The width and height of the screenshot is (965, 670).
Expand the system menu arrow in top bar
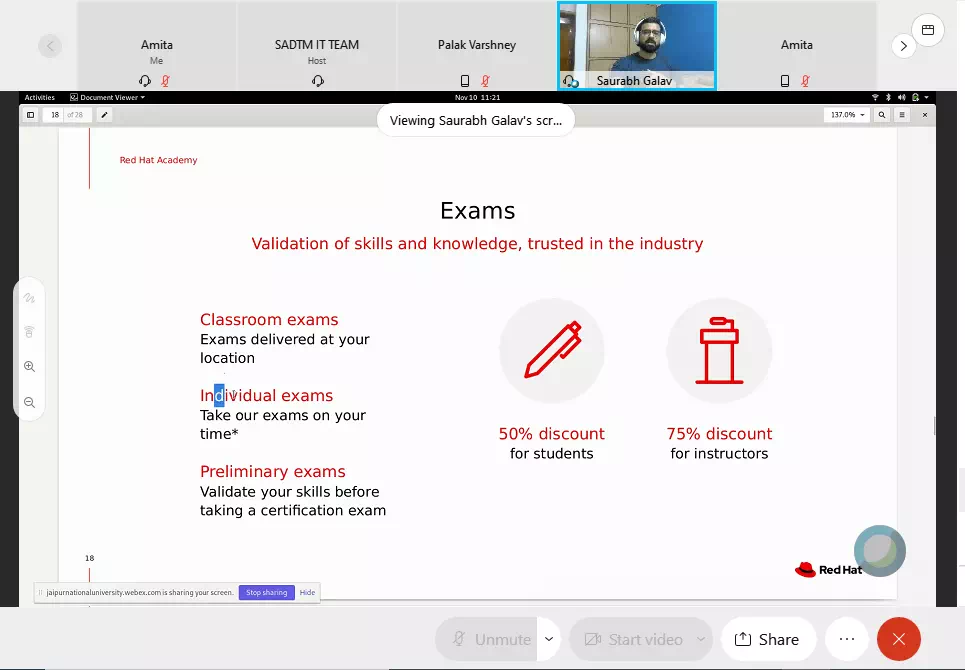926,97
